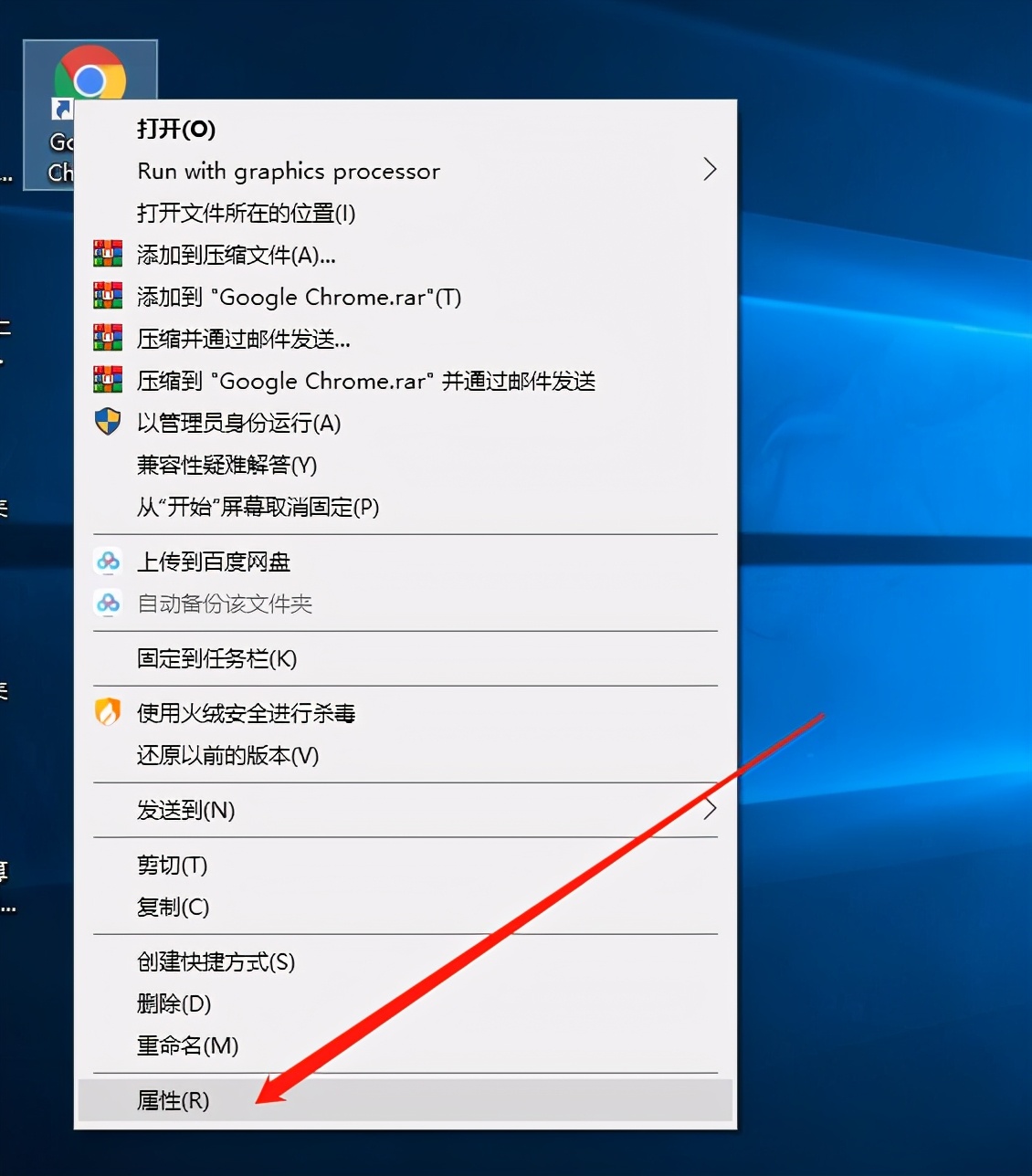
Task: Click Baidu Netdisk icon beside 上传到百度网盘
Action: click(108, 561)
